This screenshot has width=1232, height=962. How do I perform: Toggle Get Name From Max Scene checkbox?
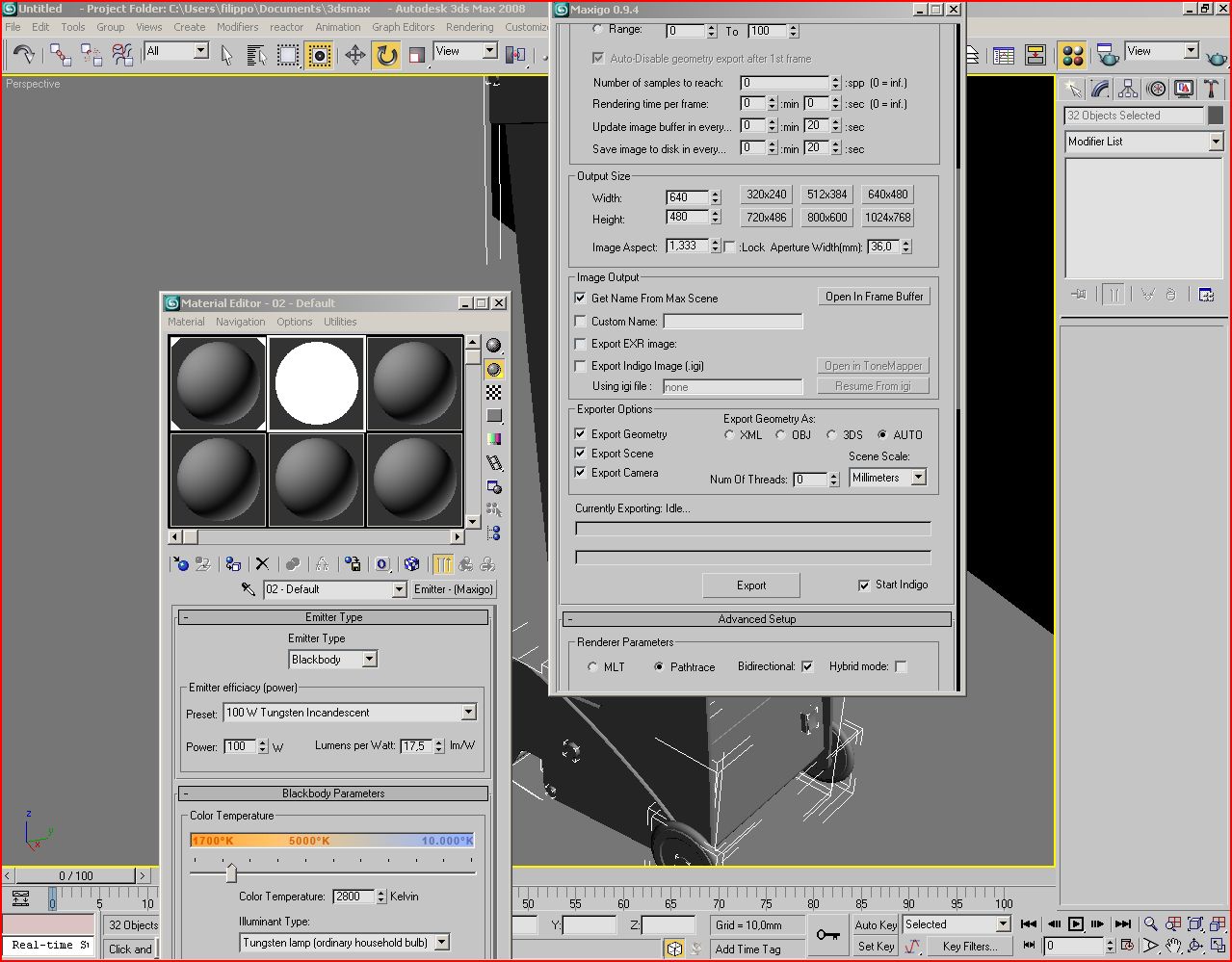coord(580,299)
